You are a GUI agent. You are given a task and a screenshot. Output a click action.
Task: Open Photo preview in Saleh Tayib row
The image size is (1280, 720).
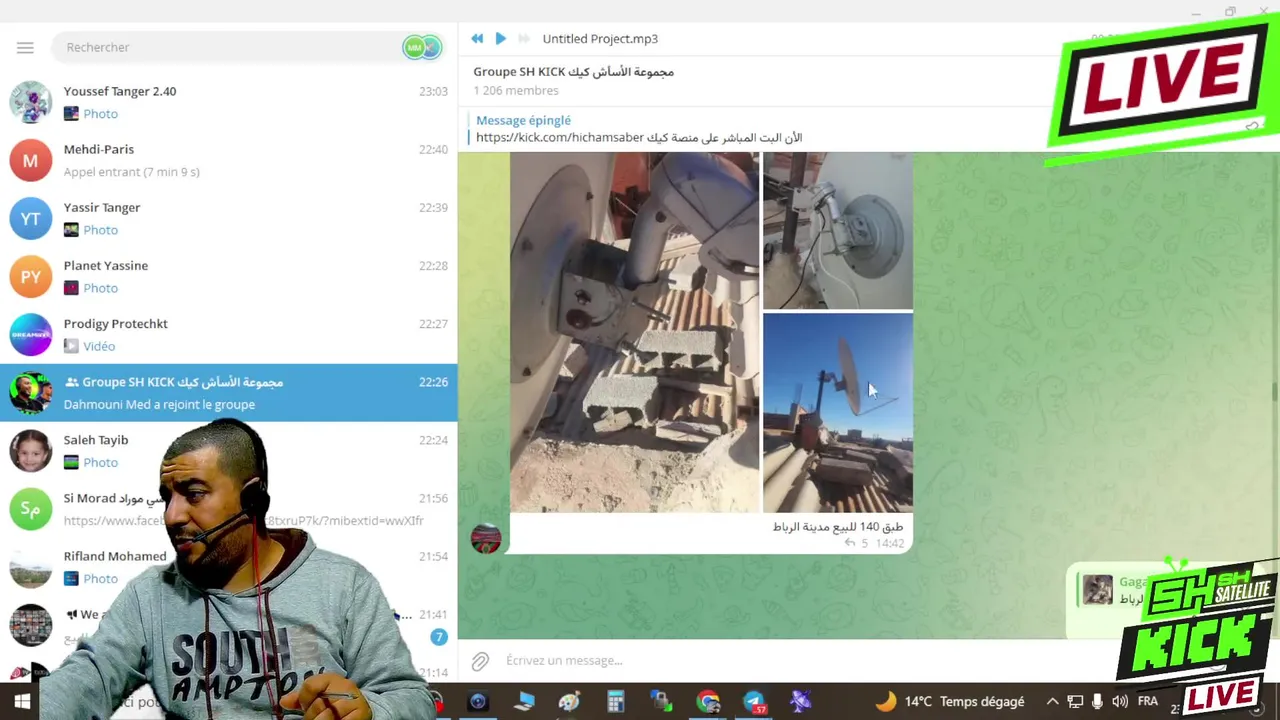[91, 462]
